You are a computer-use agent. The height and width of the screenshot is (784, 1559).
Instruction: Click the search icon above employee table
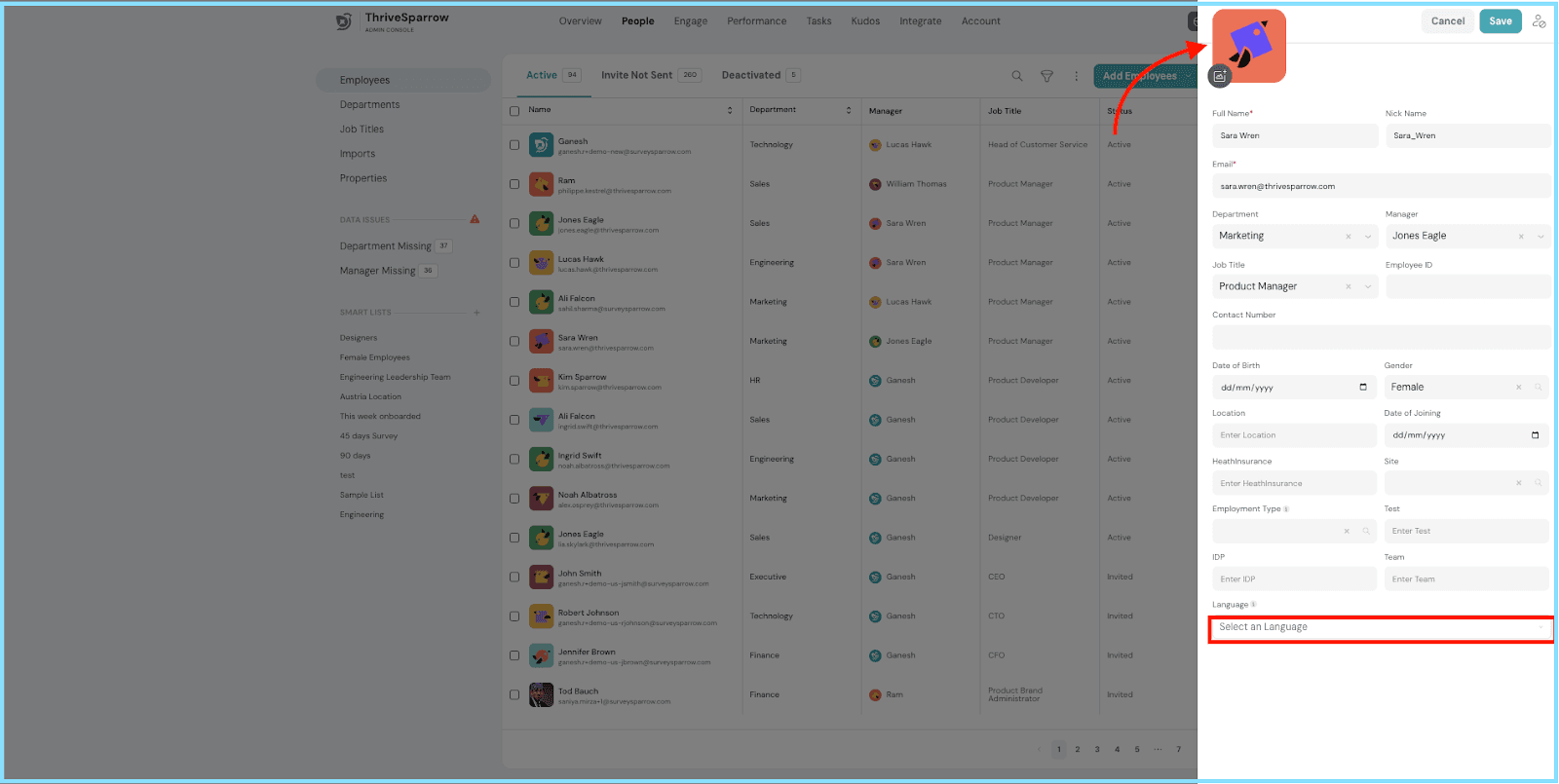1017,76
